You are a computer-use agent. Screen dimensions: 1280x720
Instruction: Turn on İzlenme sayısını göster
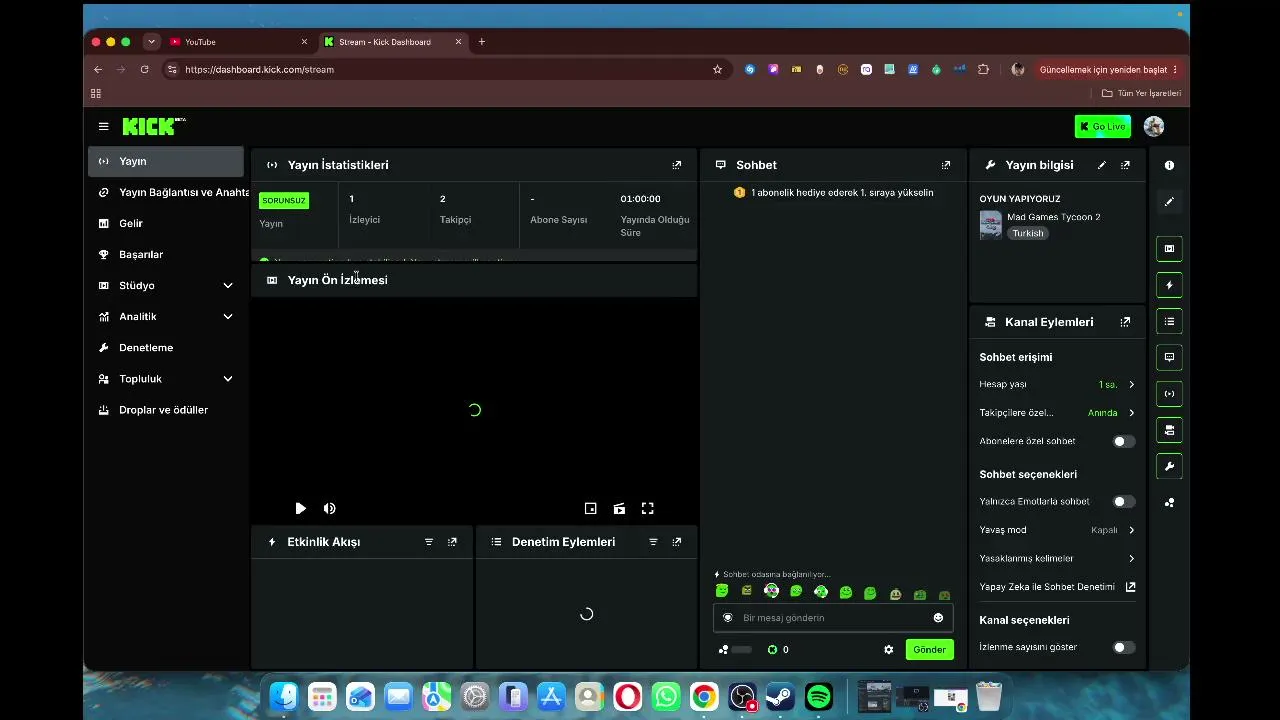(1124, 648)
